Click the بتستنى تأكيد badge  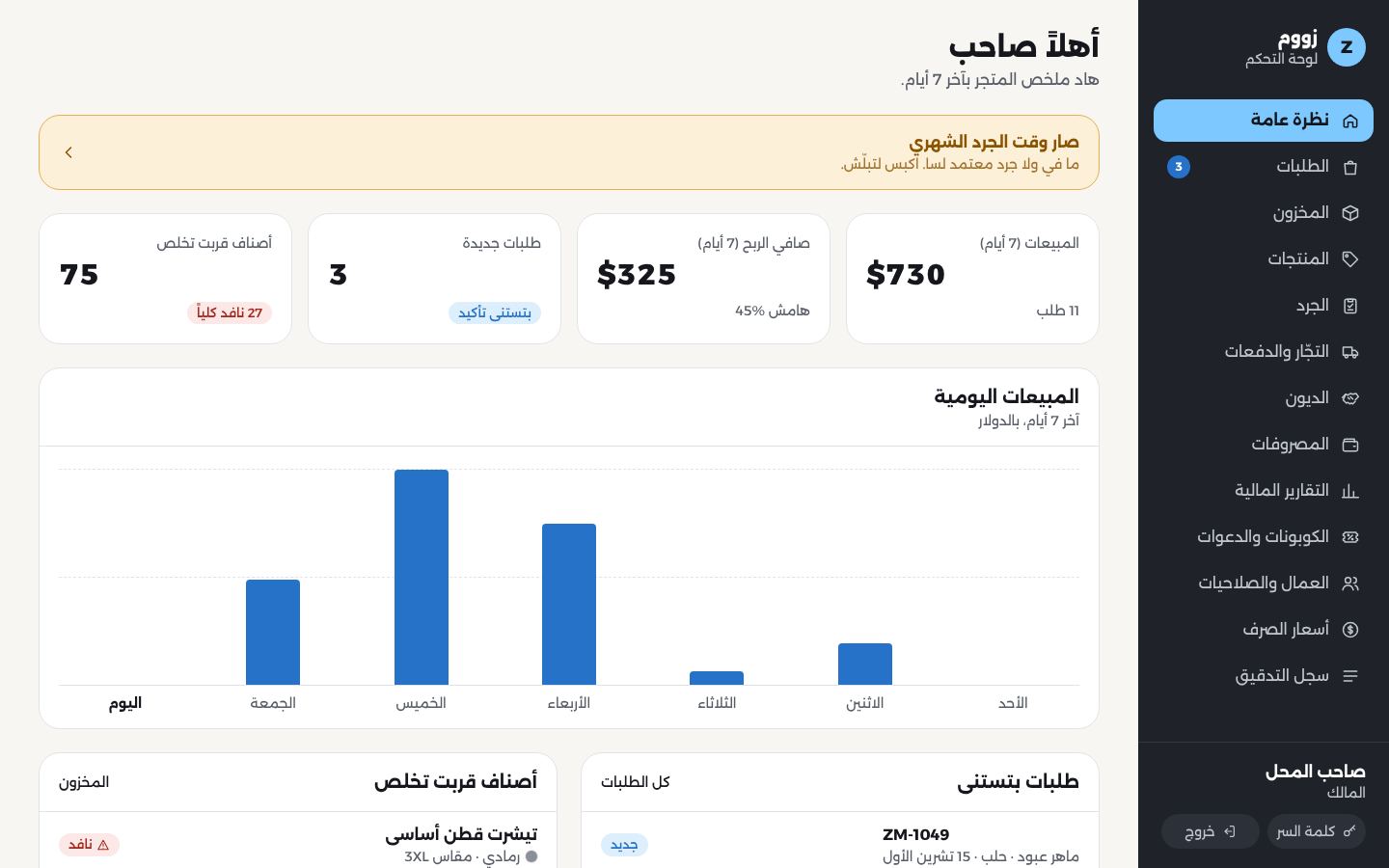point(495,312)
